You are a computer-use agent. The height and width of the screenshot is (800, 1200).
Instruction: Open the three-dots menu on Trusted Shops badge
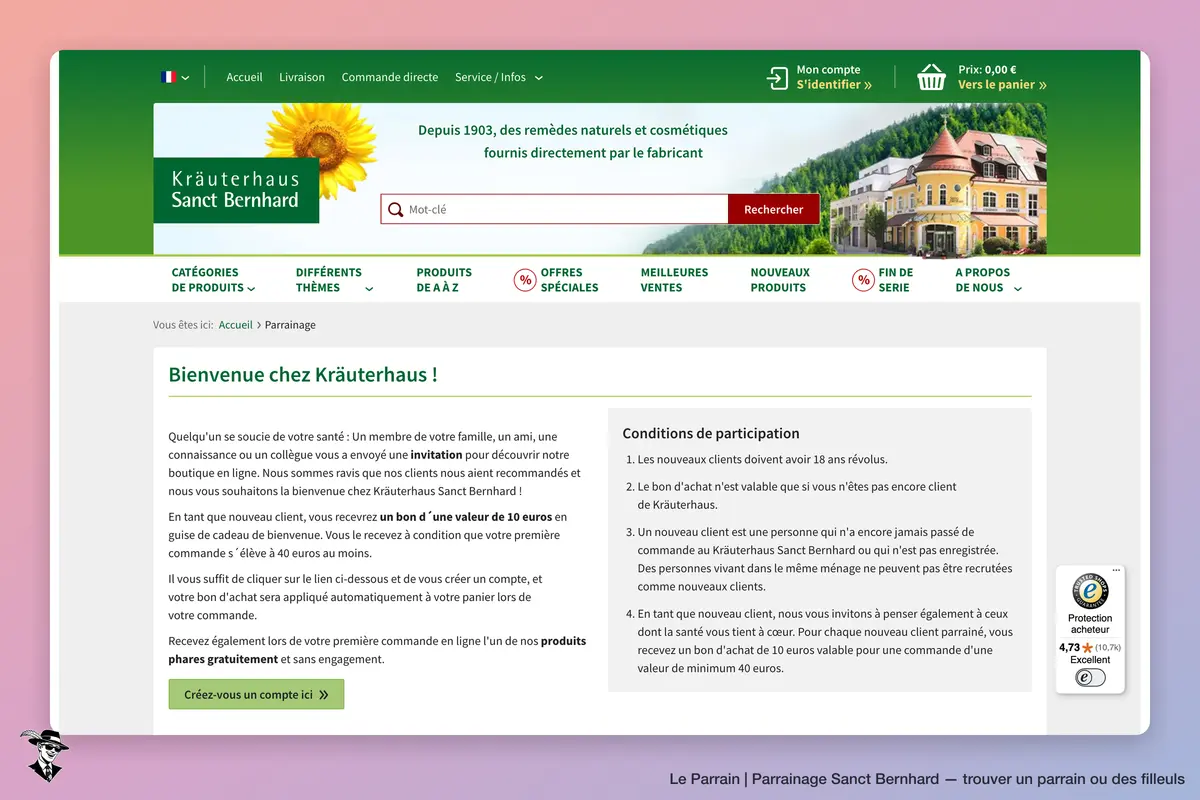pyautogui.click(x=1116, y=571)
